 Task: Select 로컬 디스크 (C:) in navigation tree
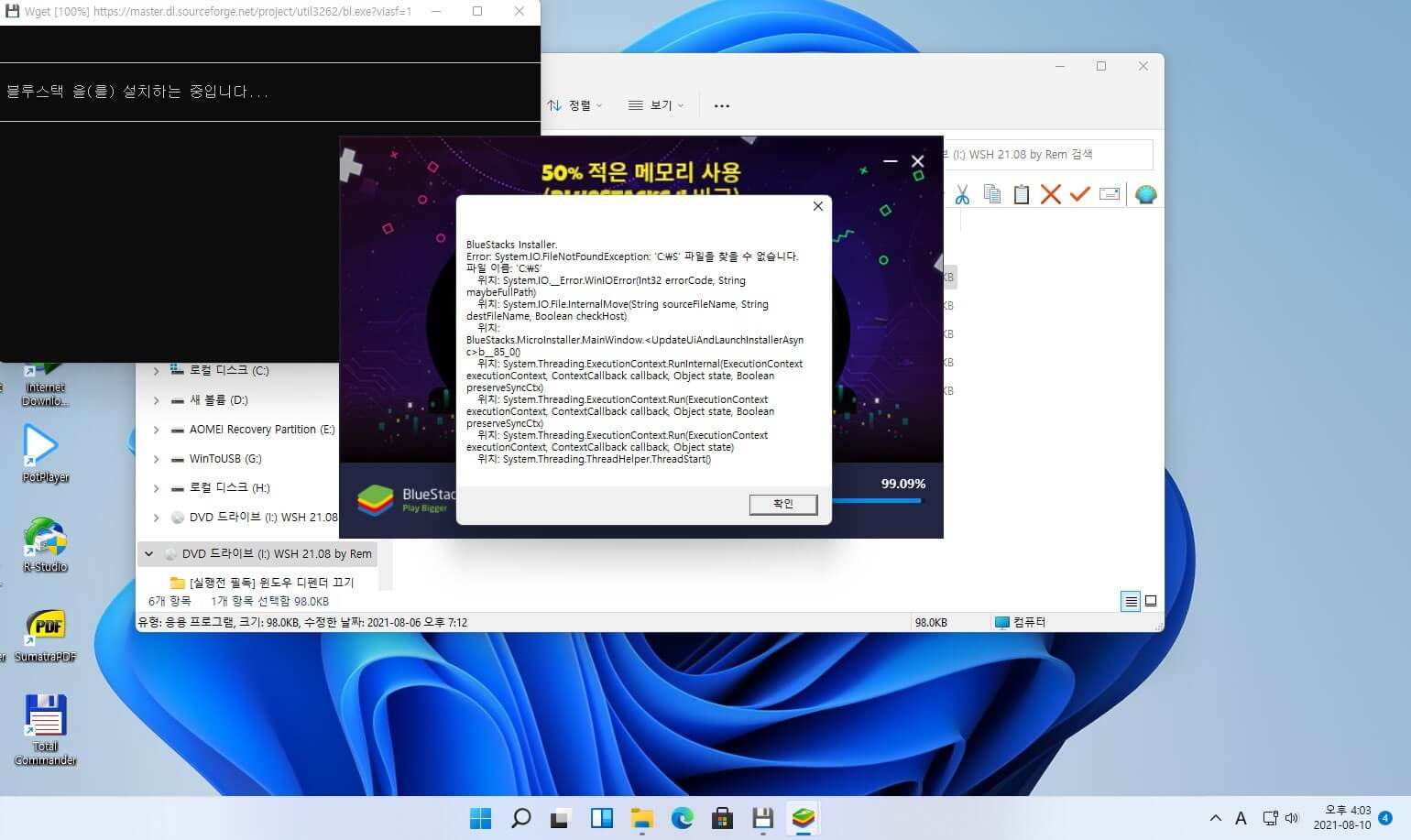(x=229, y=371)
